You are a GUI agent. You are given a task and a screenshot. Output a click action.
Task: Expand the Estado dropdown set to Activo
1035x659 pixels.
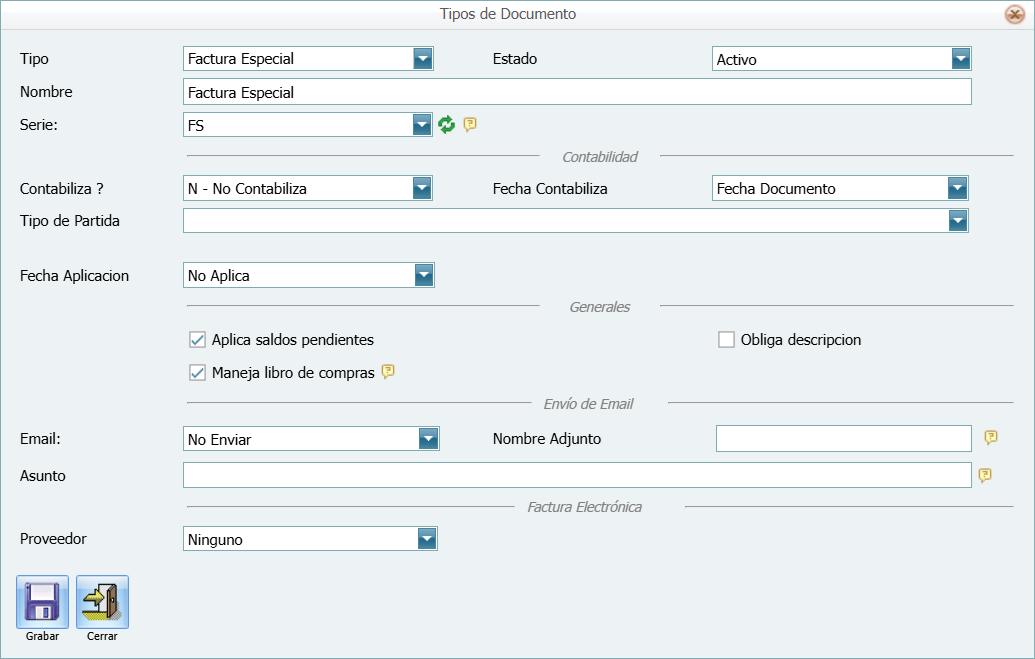click(x=961, y=59)
